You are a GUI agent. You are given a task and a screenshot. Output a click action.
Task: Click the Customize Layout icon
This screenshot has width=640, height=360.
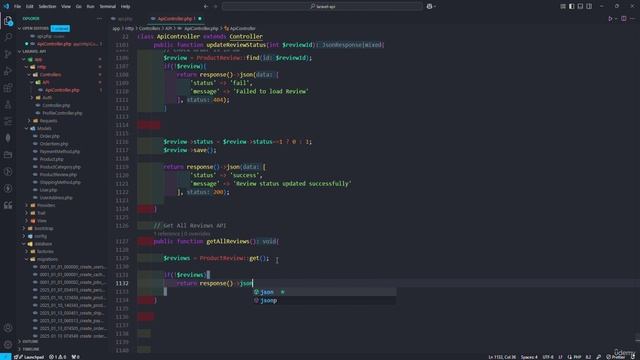coord(563,7)
